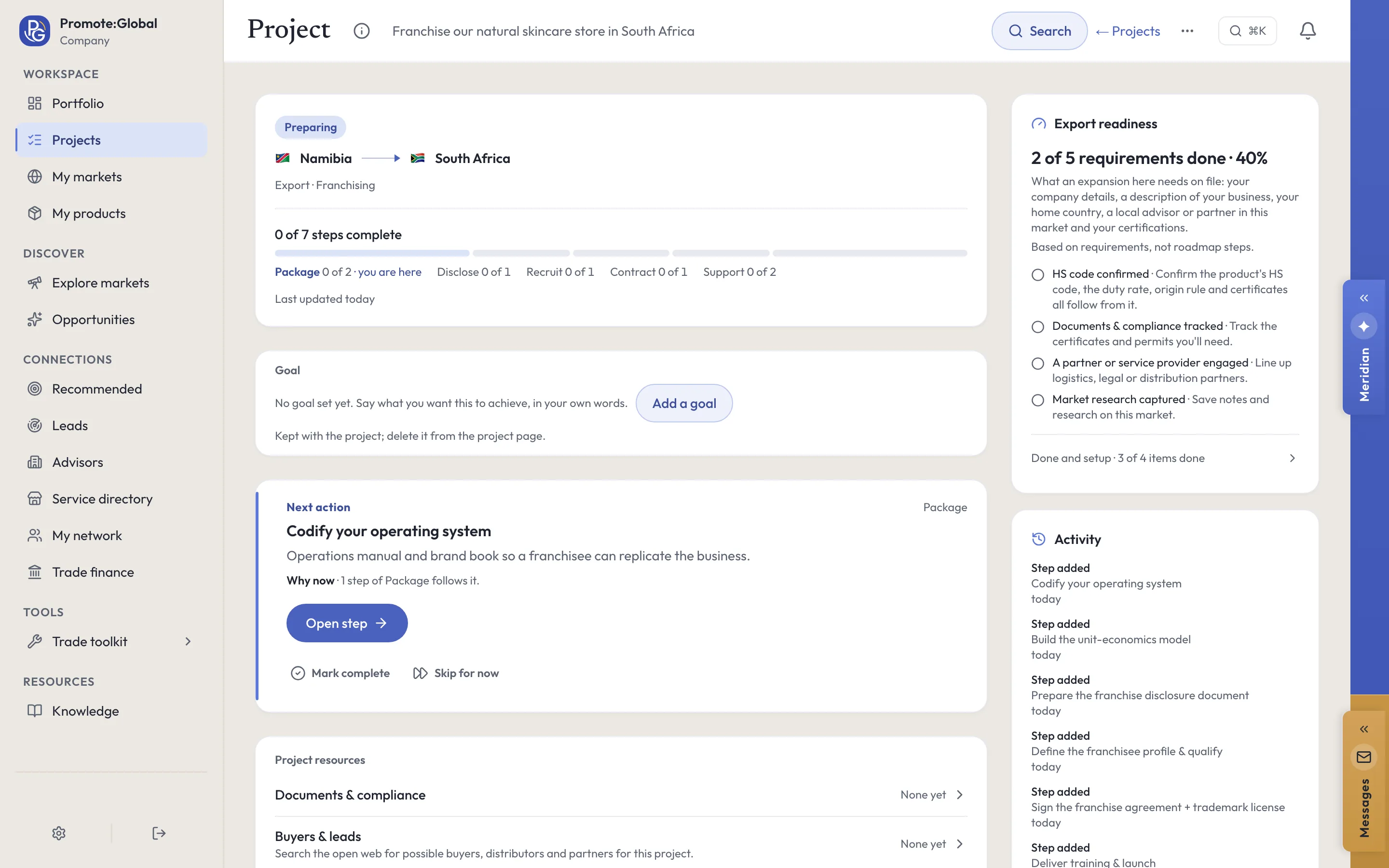Click the Leads radar icon
Screen dimensions: 1389x868
(35, 426)
